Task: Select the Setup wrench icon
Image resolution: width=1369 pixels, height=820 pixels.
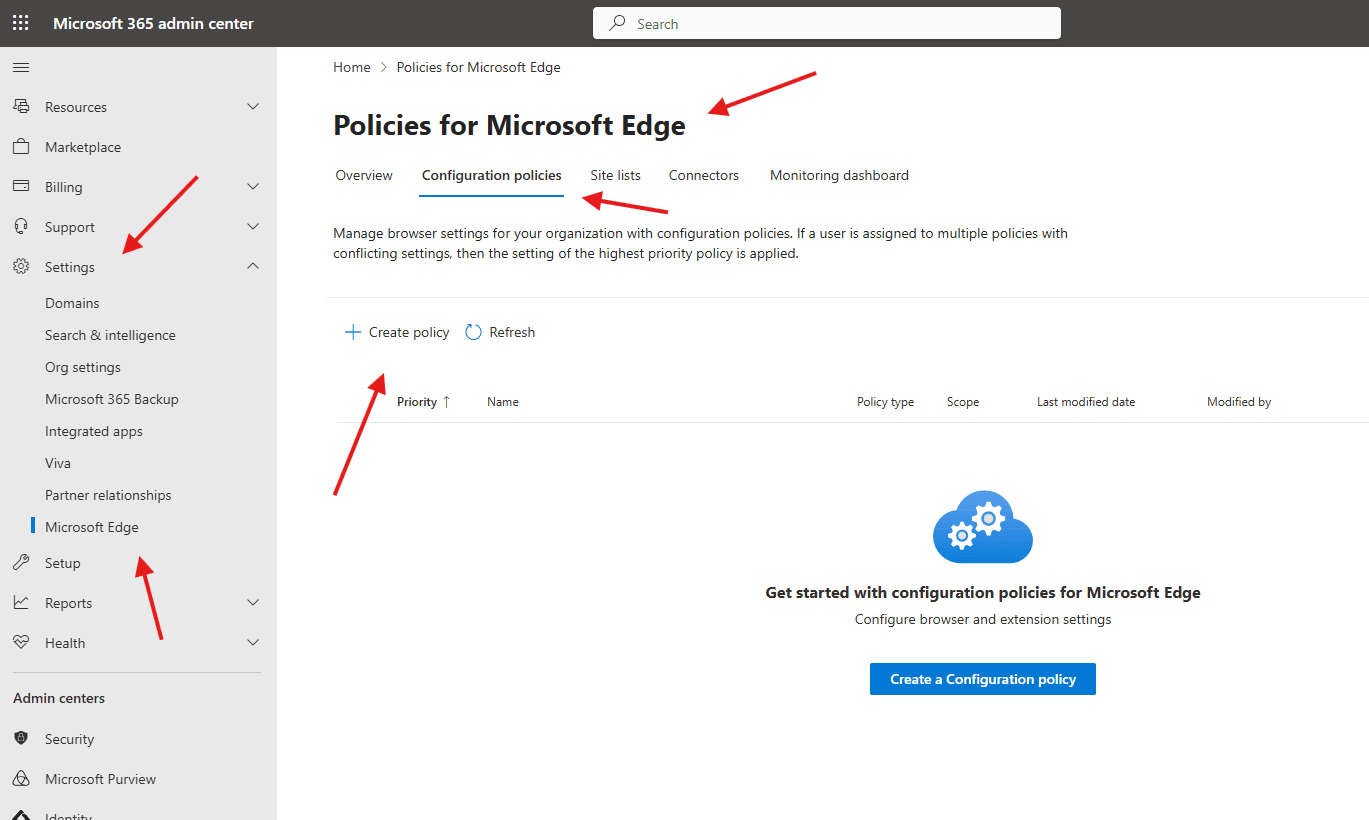Action: [x=21, y=562]
